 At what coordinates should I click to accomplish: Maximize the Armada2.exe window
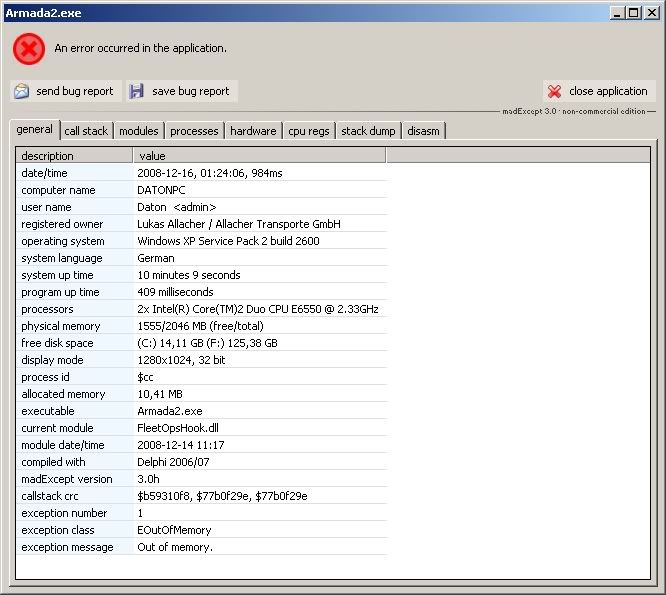pyautogui.click(x=633, y=13)
